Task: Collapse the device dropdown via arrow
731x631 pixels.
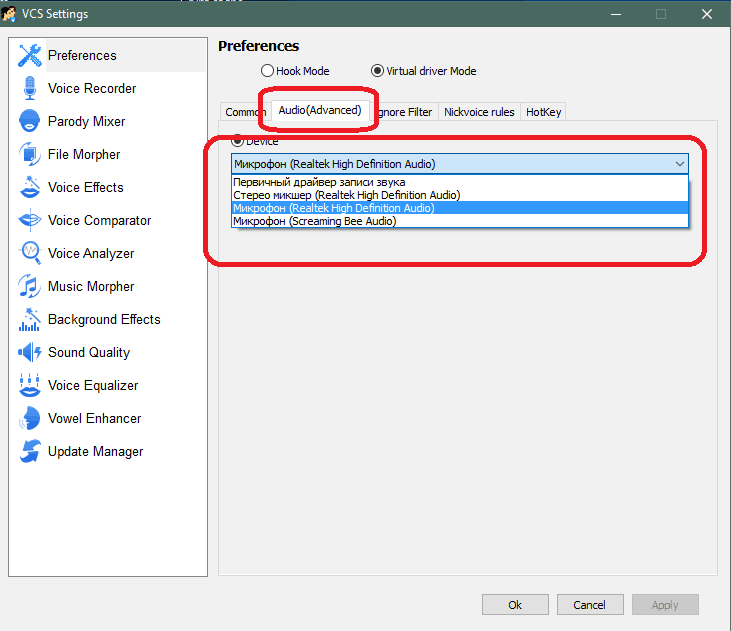Action: [680, 164]
